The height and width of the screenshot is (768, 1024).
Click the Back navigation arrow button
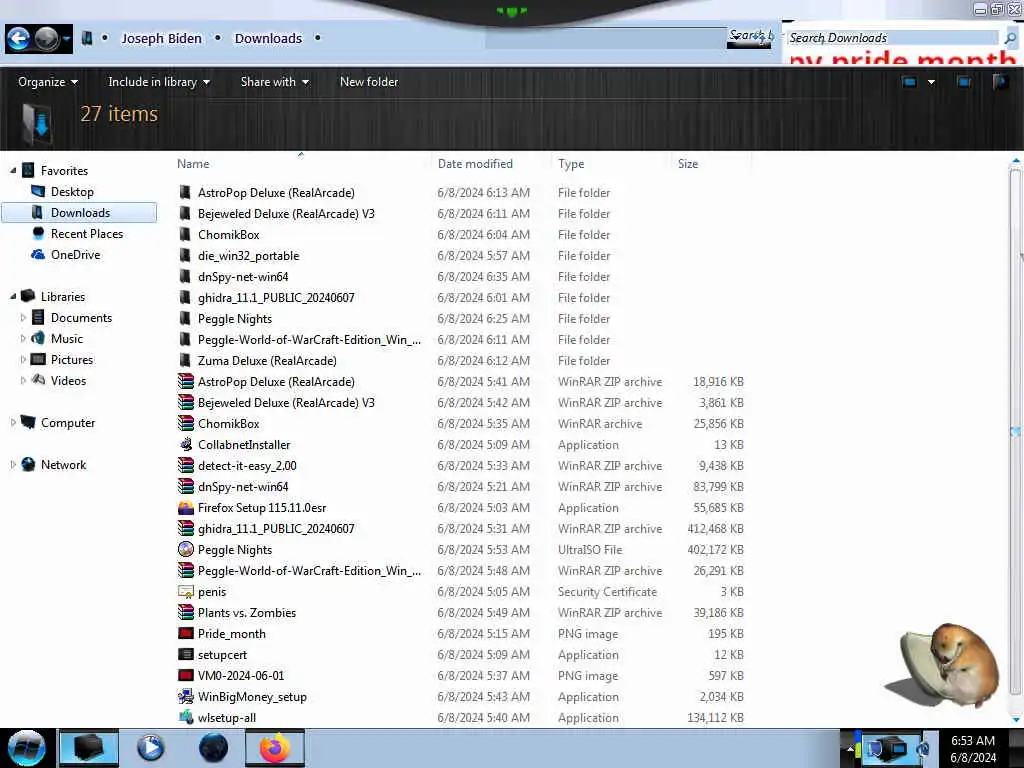[18, 39]
